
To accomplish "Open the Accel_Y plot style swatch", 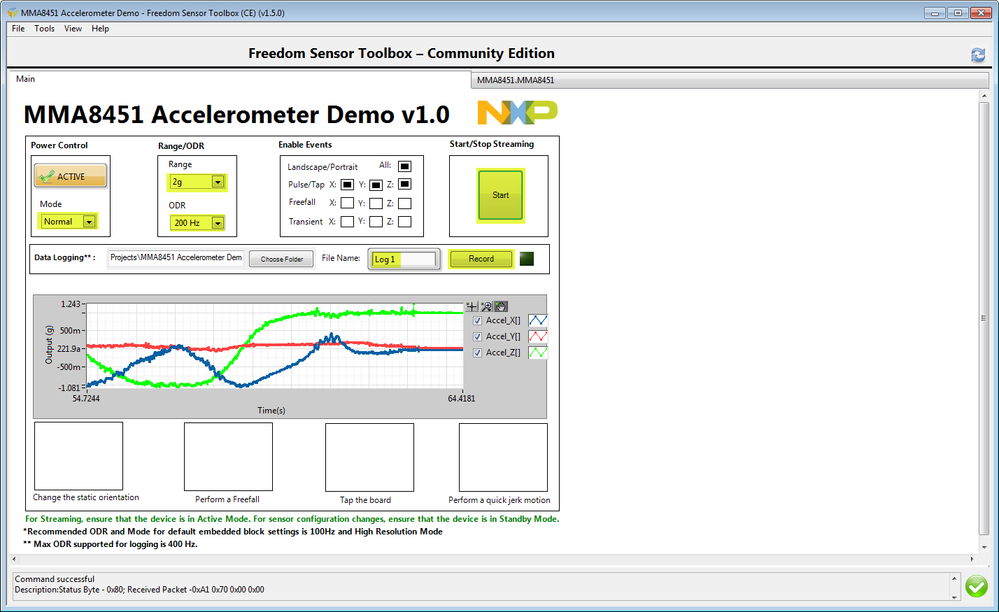I will tap(538, 336).
